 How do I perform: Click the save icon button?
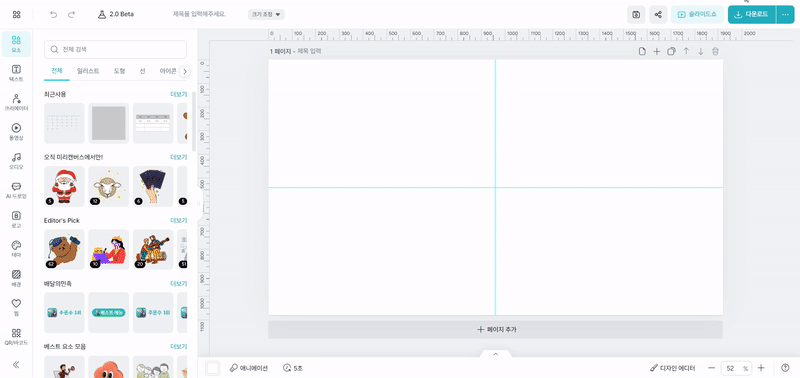pos(636,15)
